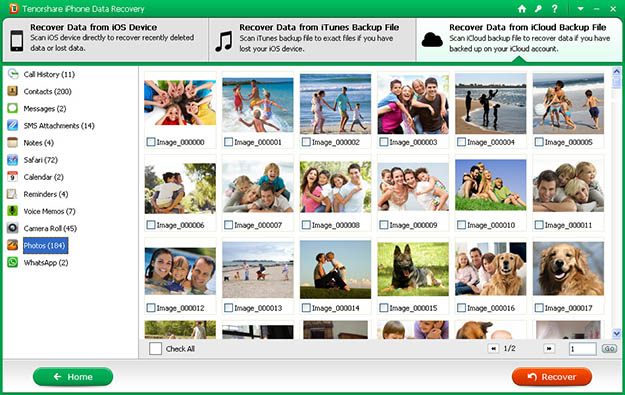Open WhatsApp (2) category
The image size is (625, 395).
coord(46,262)
